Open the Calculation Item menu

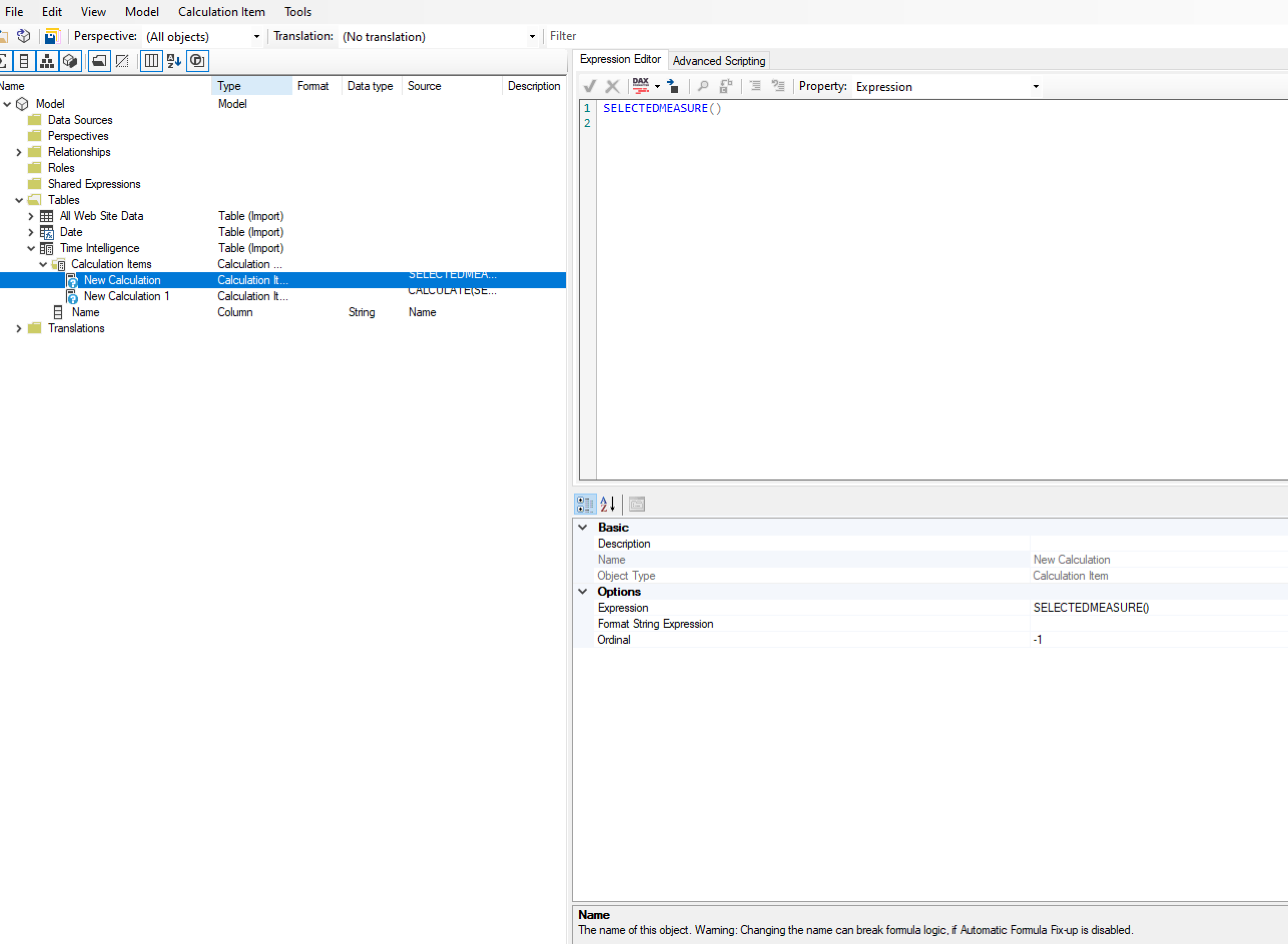click(x=221, y=12)
